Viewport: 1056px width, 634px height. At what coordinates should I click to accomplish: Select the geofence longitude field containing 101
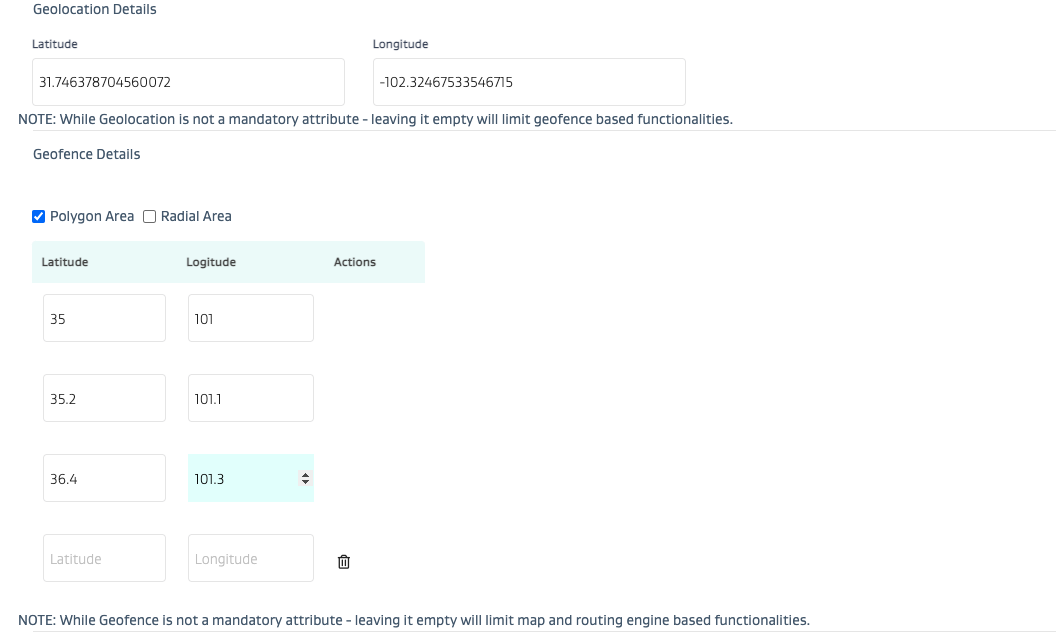point(250,318)
